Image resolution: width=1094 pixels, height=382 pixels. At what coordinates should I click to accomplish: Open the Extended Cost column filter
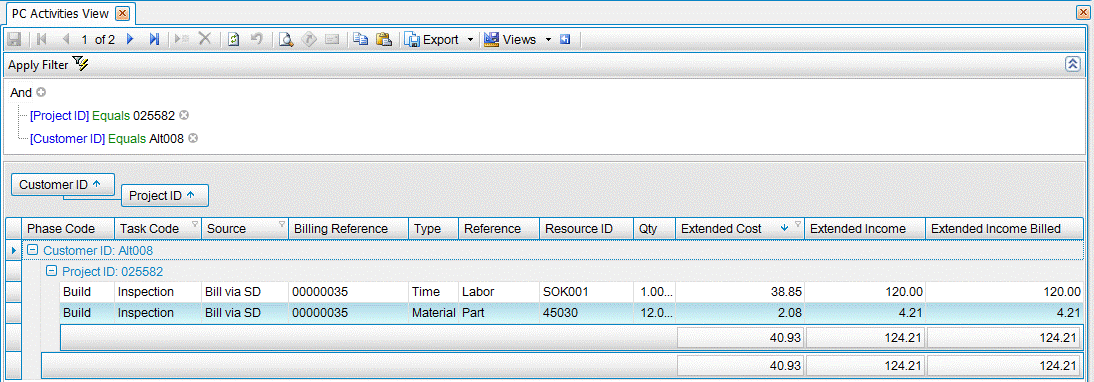point(797,224)
